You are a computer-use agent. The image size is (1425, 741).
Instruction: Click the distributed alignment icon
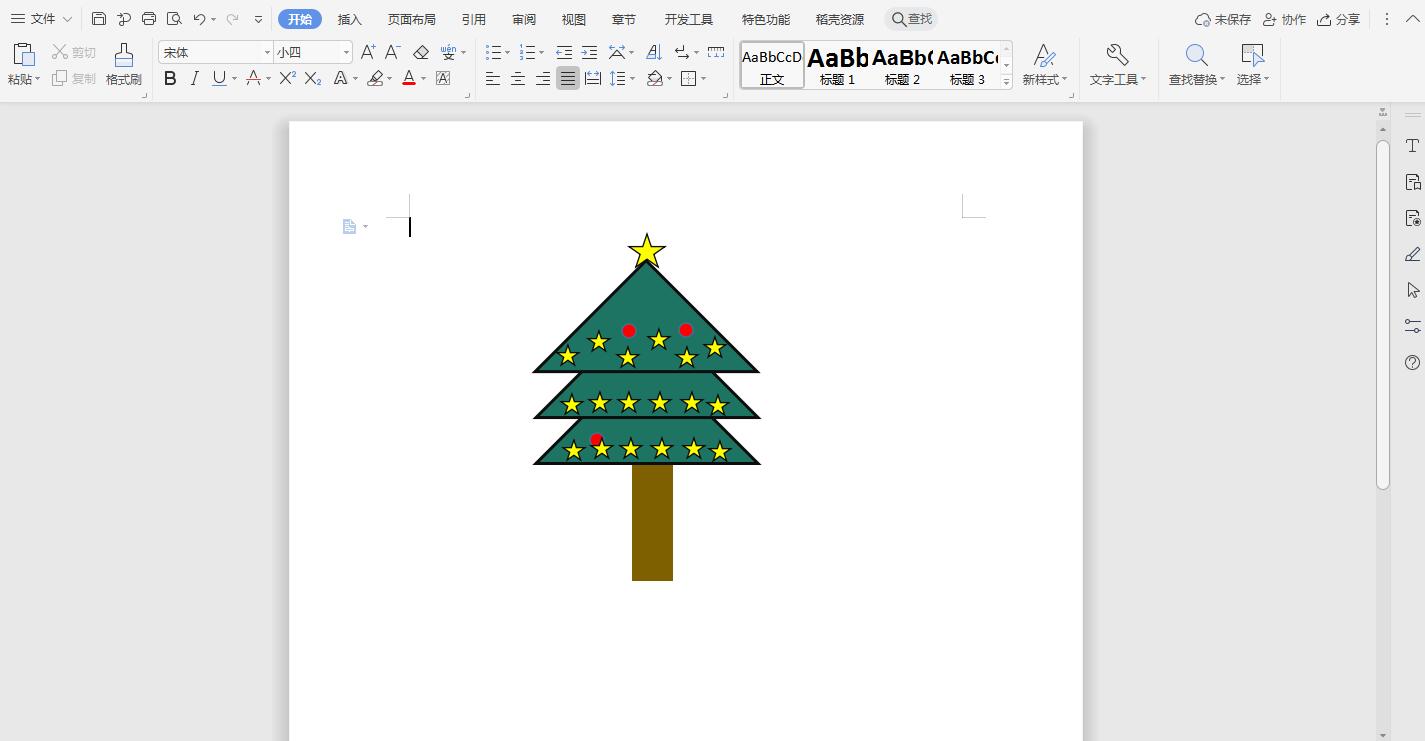pos(593,78)
